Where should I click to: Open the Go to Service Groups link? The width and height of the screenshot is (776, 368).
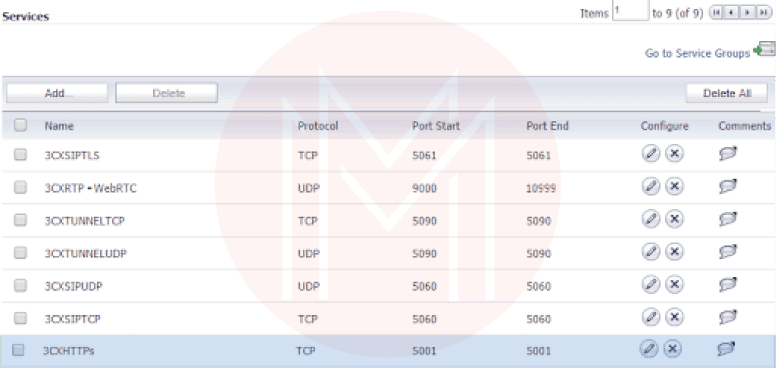pos(697,53)
